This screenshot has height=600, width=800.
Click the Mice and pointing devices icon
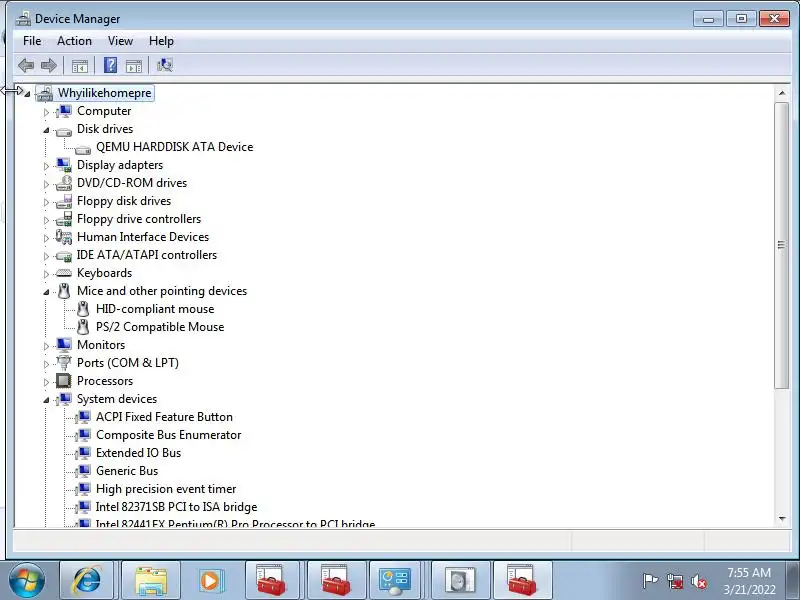tap(64, 291)
